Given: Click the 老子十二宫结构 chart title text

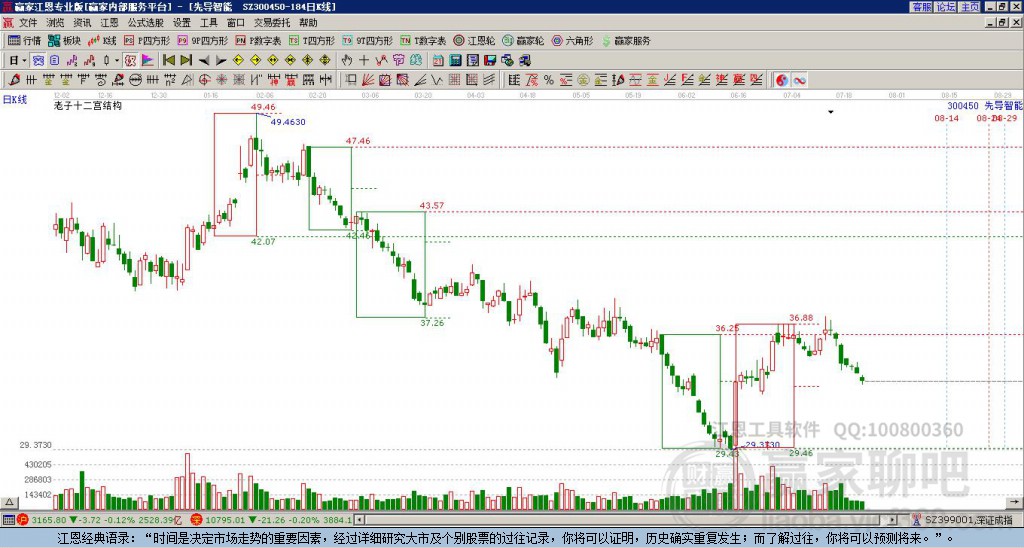Looking at the screenshot, I should coord(88,105).
